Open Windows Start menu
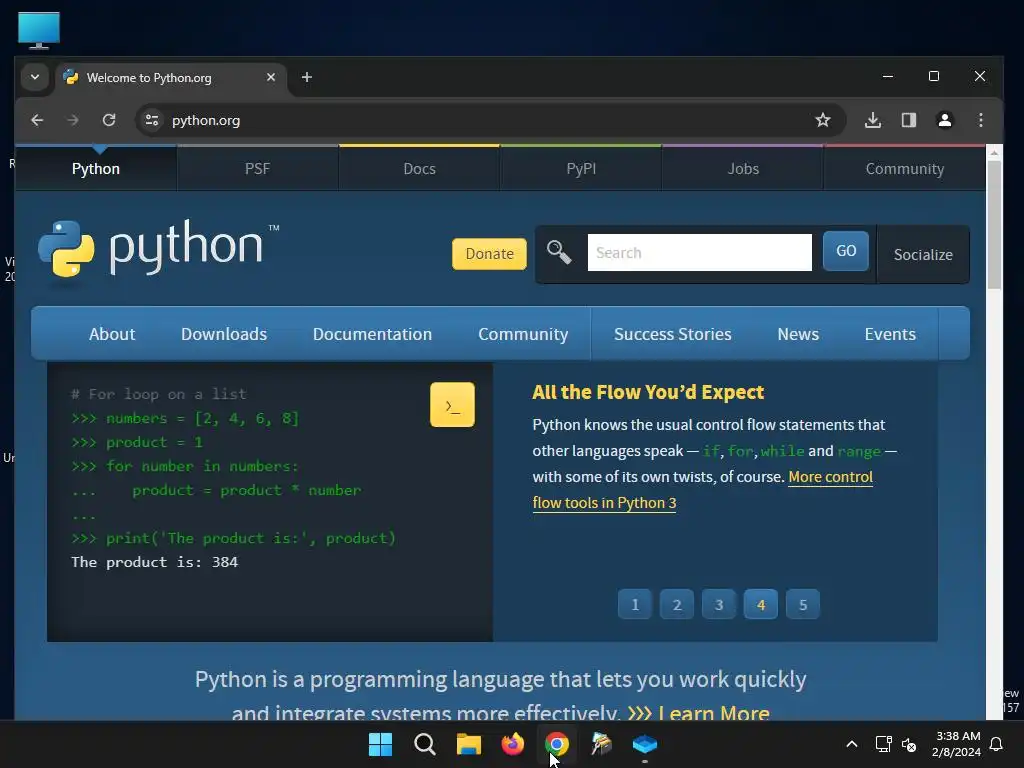 point(380,744)
